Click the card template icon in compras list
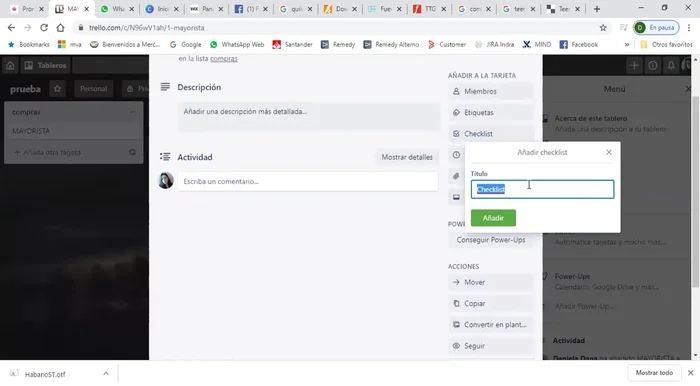The height and width of the screenshot is (386, 700). pyautogui.click(x=132, y=152)
